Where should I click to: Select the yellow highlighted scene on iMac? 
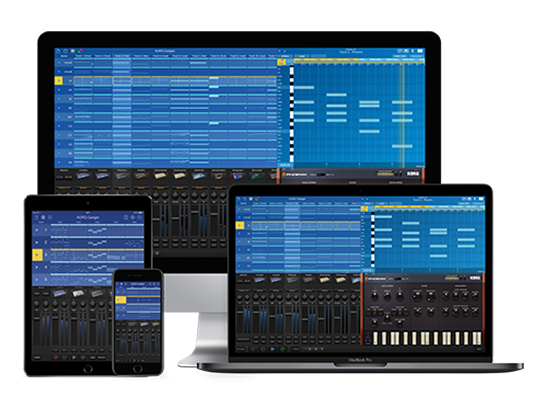pos(58,81)
